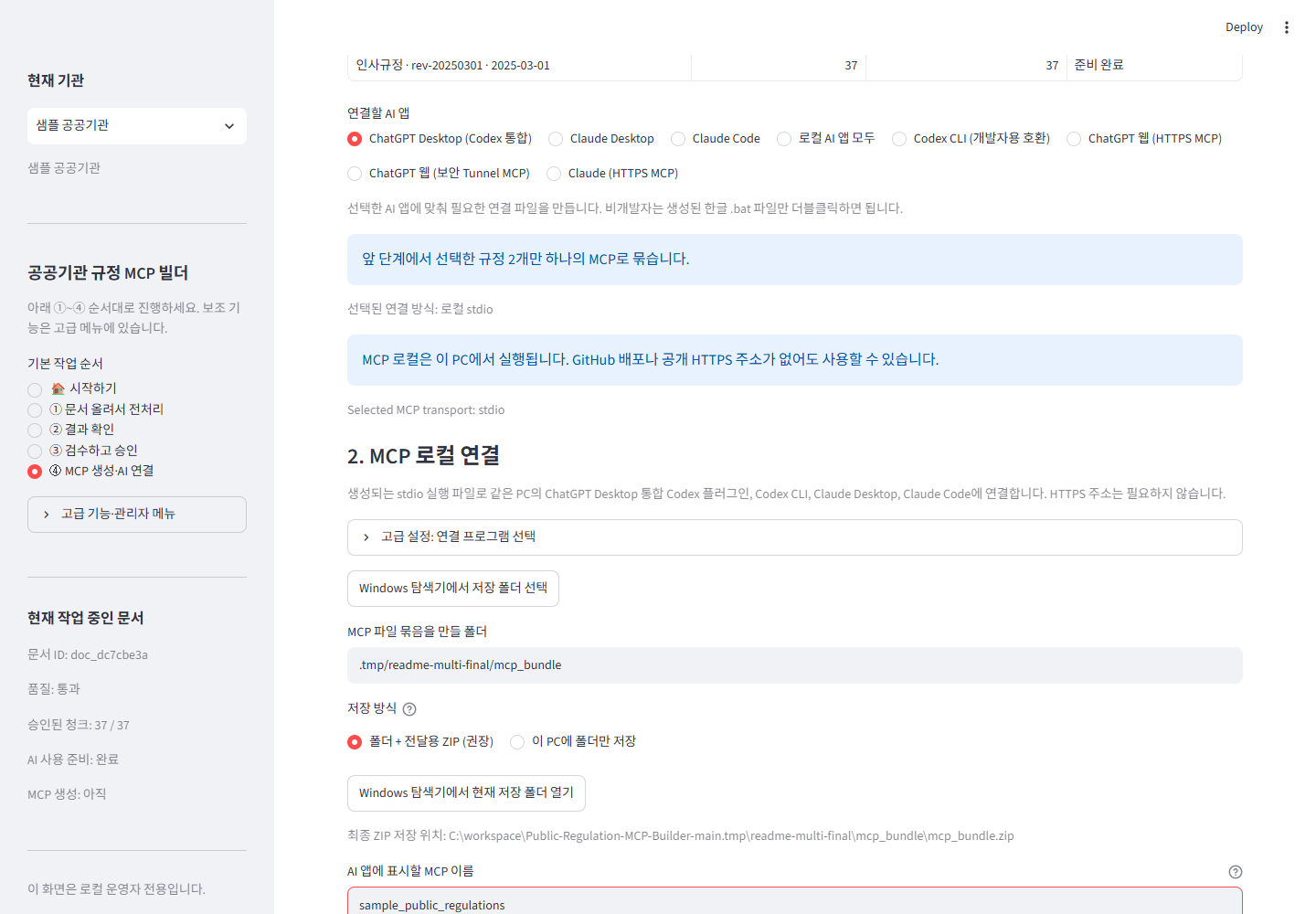Select ChatGPT Desktop (Codex 통합) radio option
This screenshot has height=914, width=1316.
pyautogui.click(x=440, y=139)
